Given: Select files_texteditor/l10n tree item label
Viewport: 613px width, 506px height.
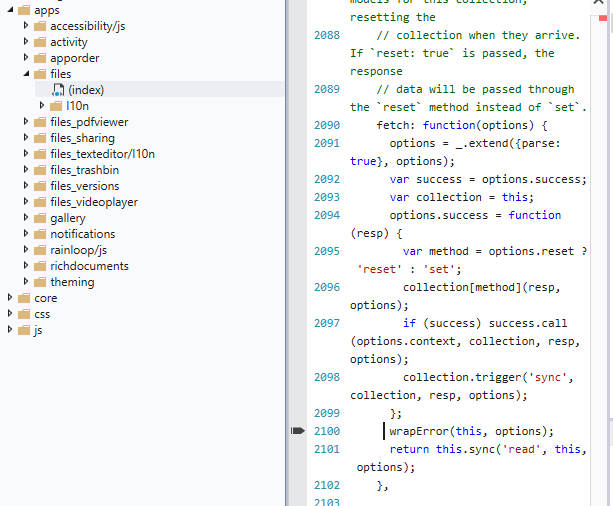Looking at the screenshot, I should click(x=102, y=154).
